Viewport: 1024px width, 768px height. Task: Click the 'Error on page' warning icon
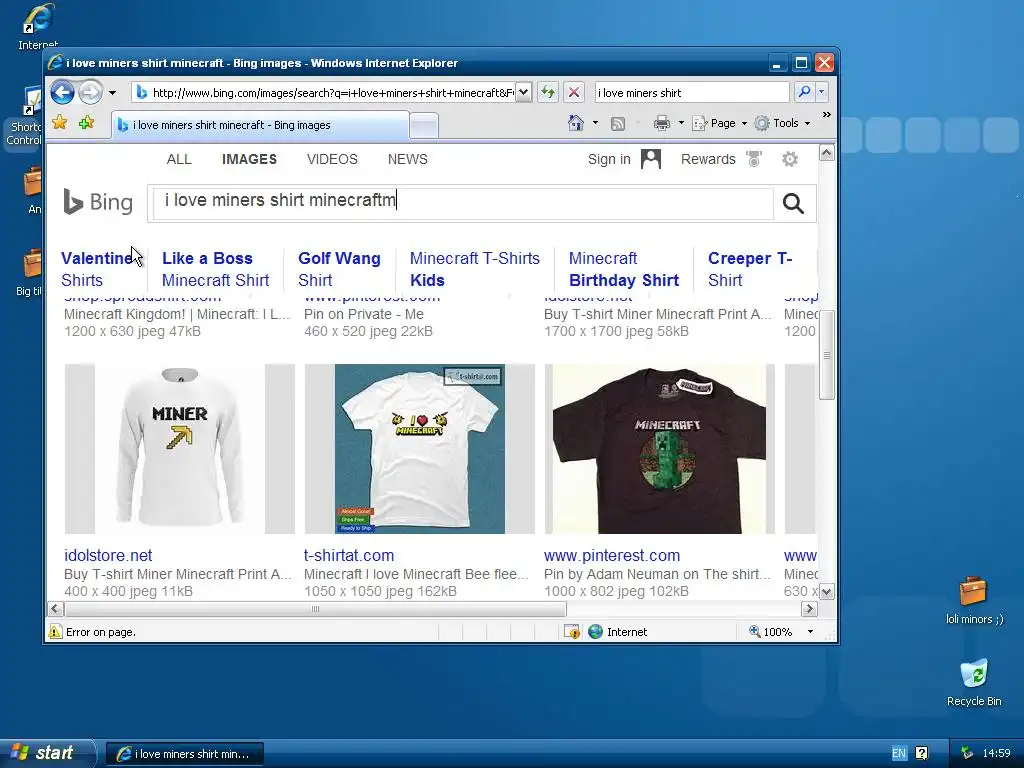pyautogui.click(x=55, y=632)
